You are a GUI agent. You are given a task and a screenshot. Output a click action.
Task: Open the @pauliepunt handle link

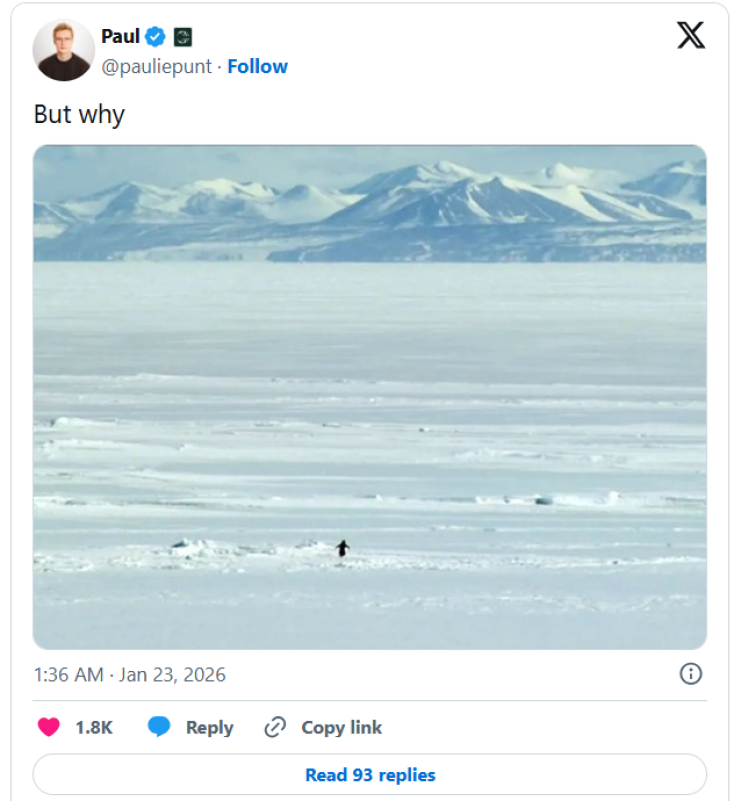point(159,66)
